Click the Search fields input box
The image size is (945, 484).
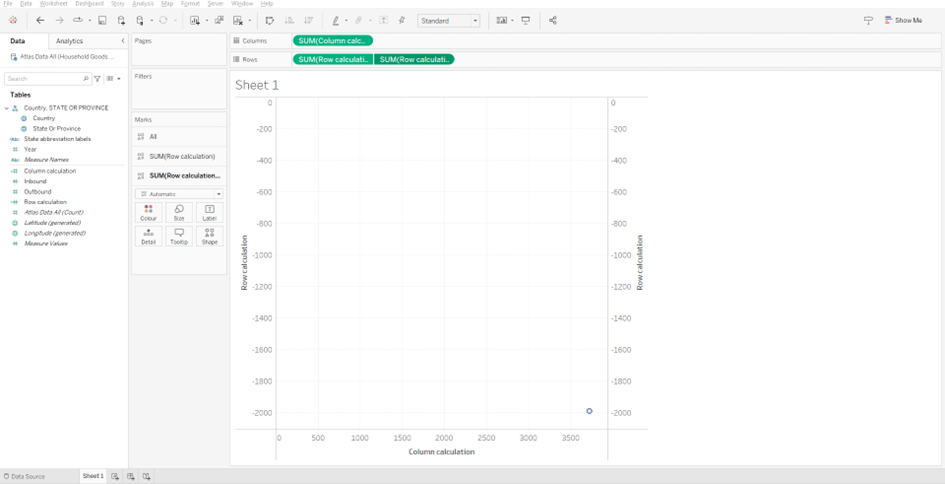coord(48,79)
